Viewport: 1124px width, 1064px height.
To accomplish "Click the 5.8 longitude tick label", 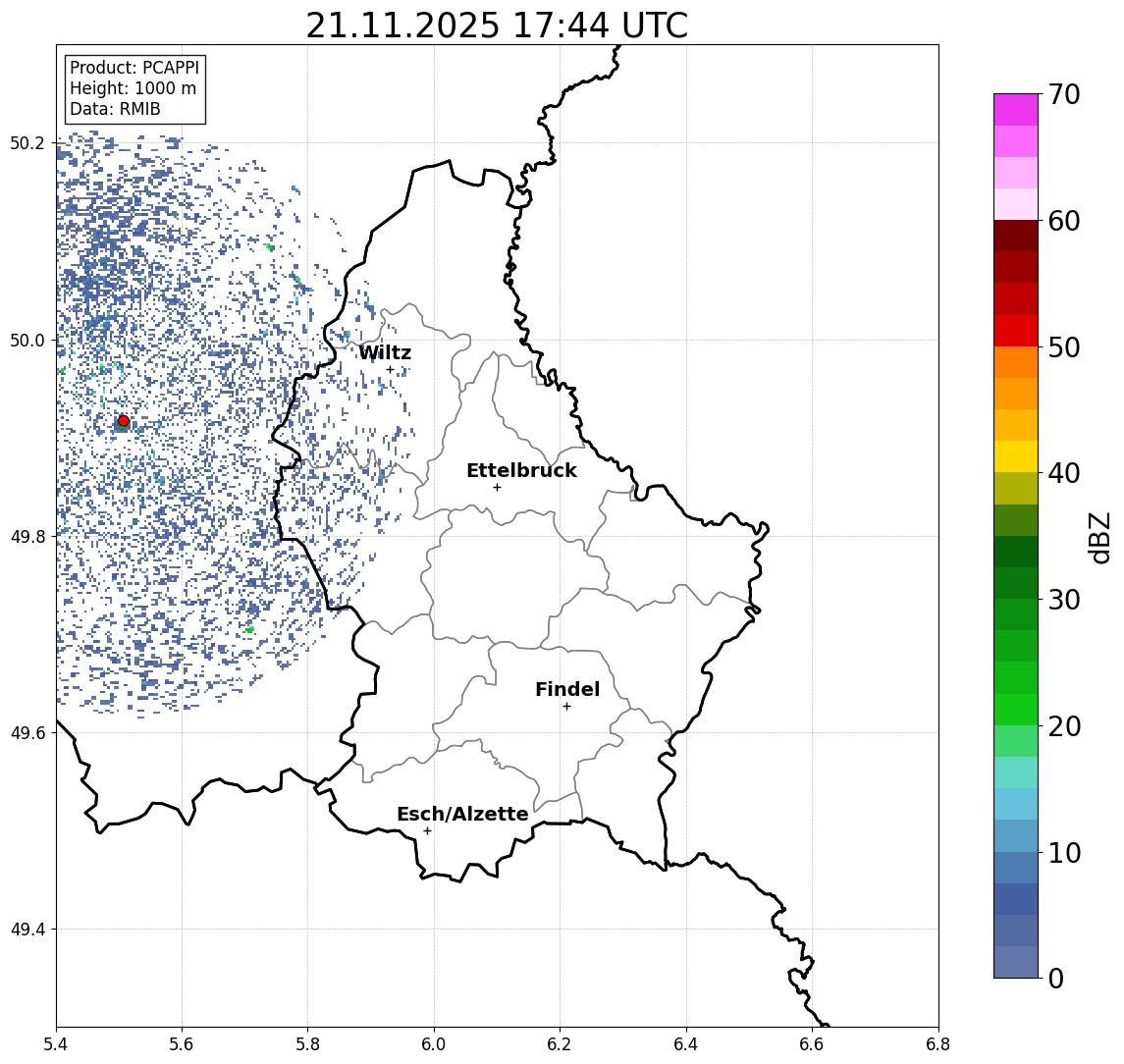I will [x=308, y=1044].
